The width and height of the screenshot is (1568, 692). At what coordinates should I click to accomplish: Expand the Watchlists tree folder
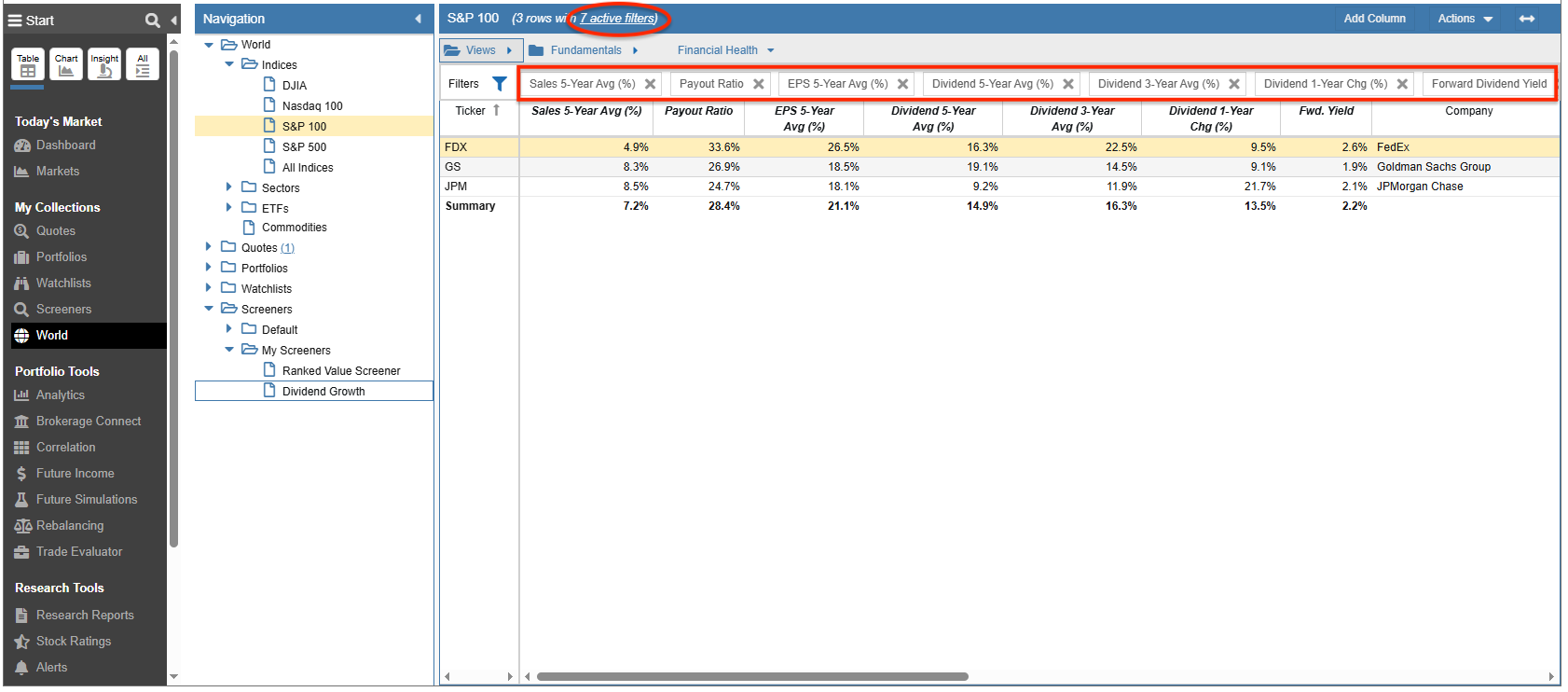pos(209,288)
